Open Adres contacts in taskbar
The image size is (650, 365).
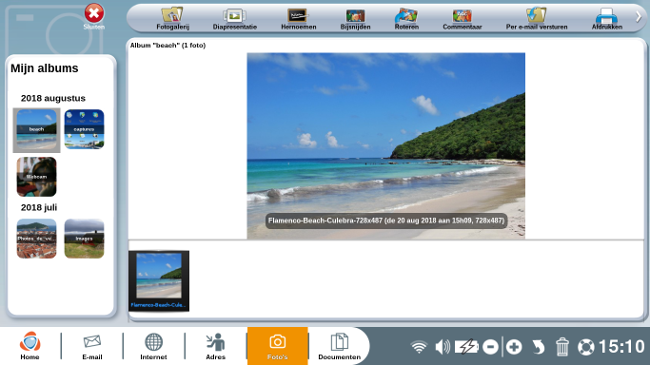(216, 346)
